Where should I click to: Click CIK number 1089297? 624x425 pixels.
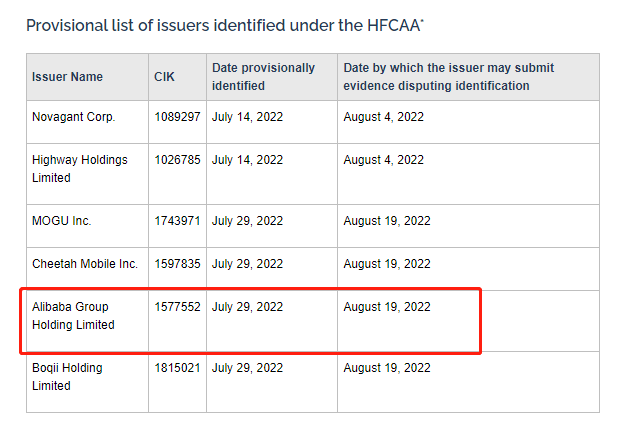point(177,117)
